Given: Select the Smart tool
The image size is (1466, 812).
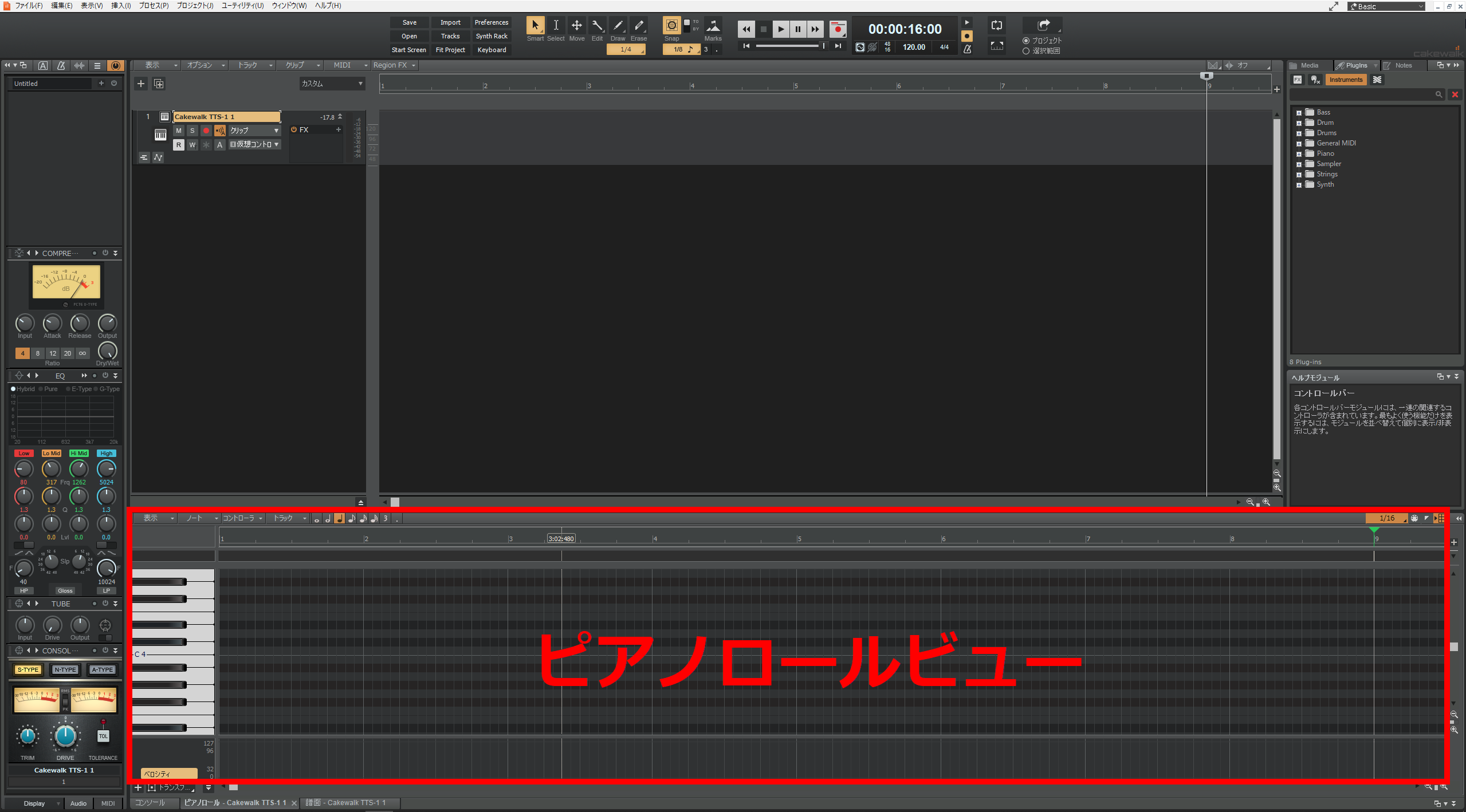Looking at the screenshot, I should coord(535,25).
